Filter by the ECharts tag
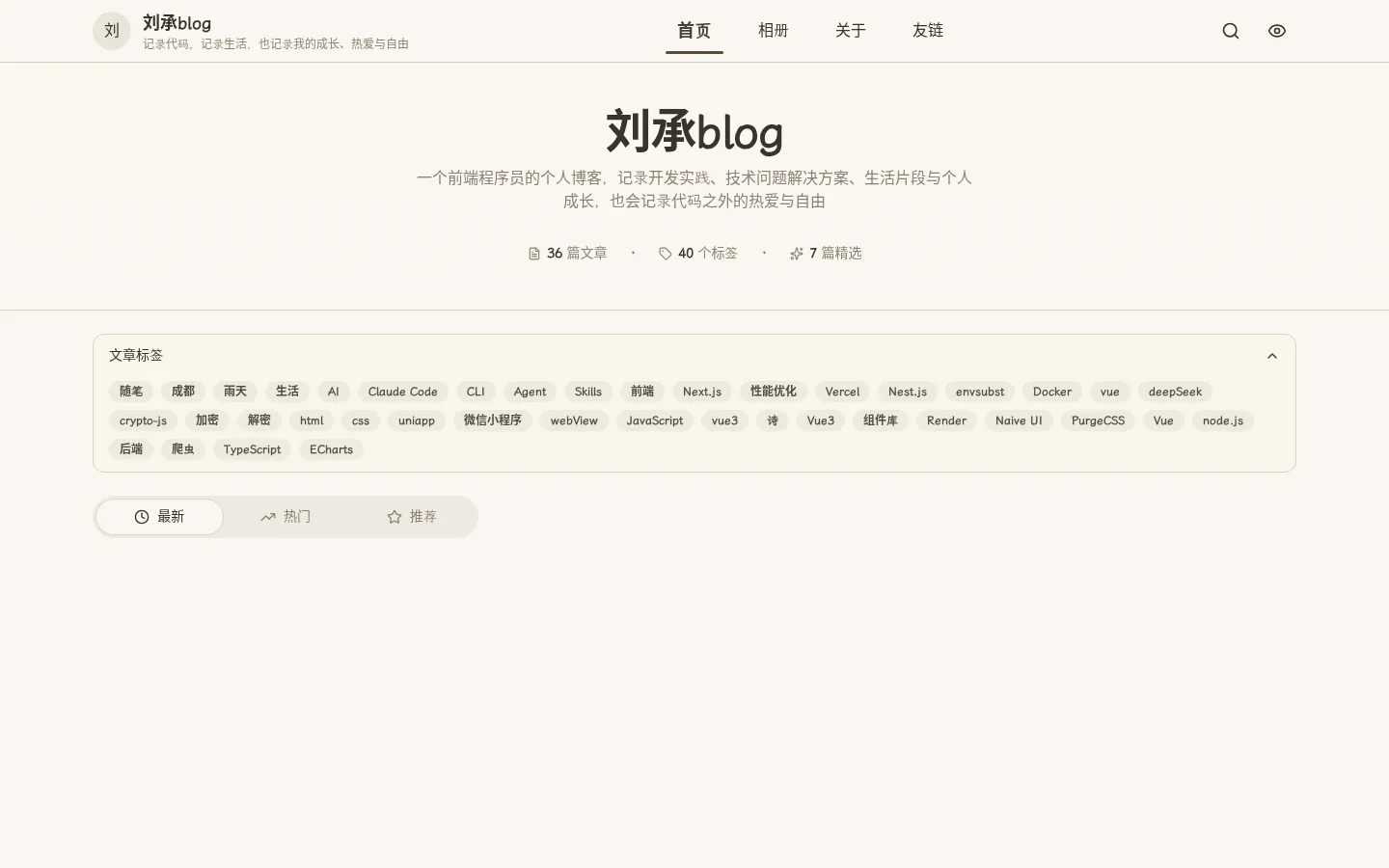The image size is (1389, 868). (x=331, y=449)
